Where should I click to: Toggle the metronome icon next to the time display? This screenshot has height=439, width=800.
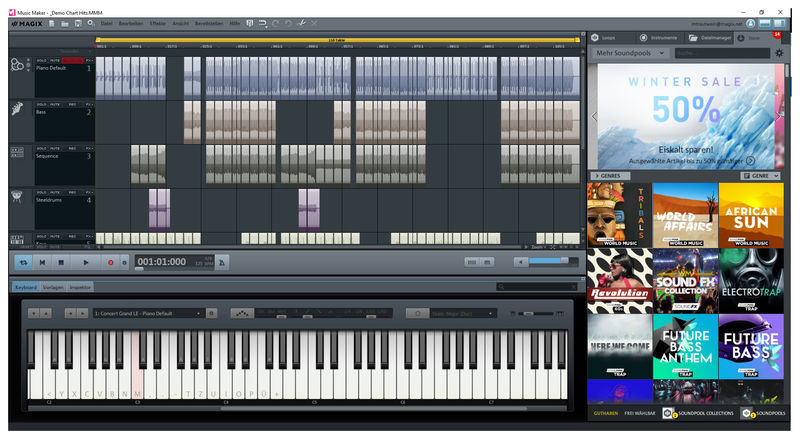222,262
